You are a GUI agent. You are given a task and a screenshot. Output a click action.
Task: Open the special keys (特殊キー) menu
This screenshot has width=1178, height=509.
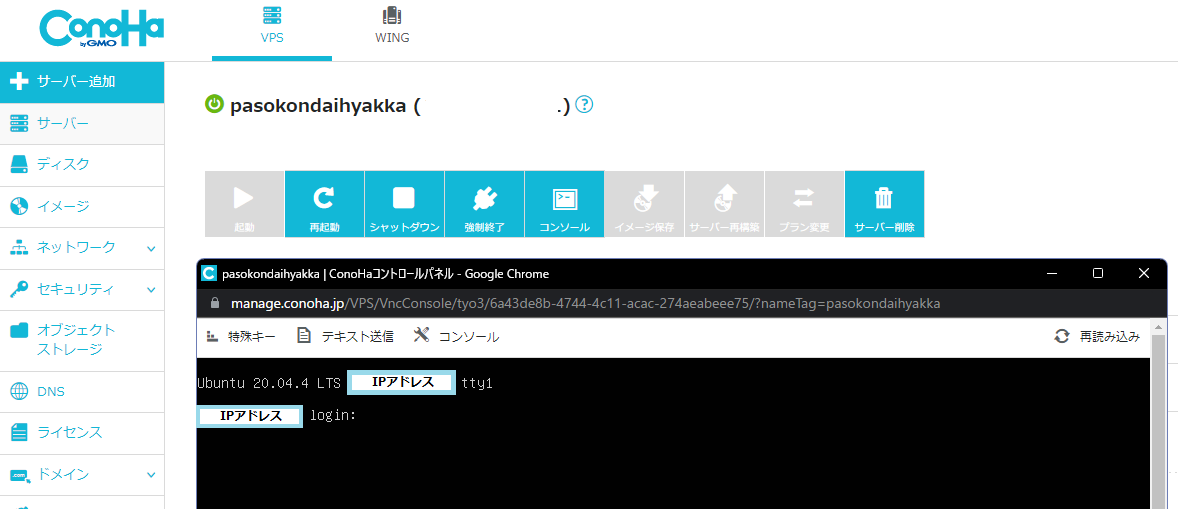click(x=240, y=337)
